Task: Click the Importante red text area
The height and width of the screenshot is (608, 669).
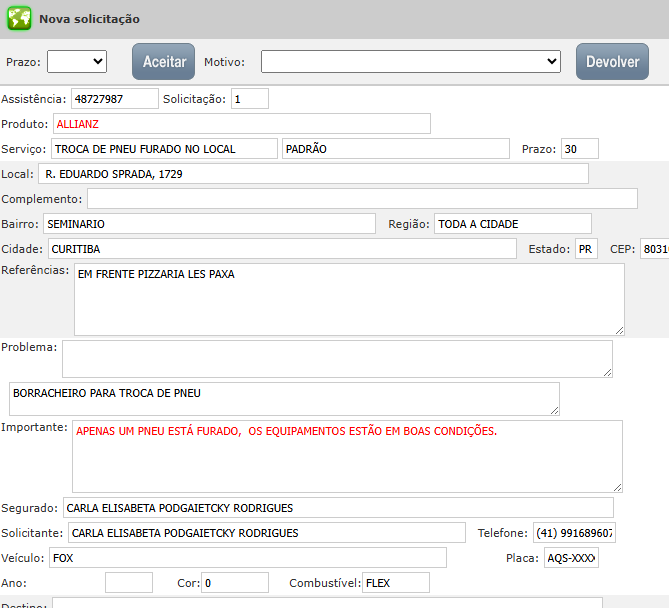Action: 347,456
